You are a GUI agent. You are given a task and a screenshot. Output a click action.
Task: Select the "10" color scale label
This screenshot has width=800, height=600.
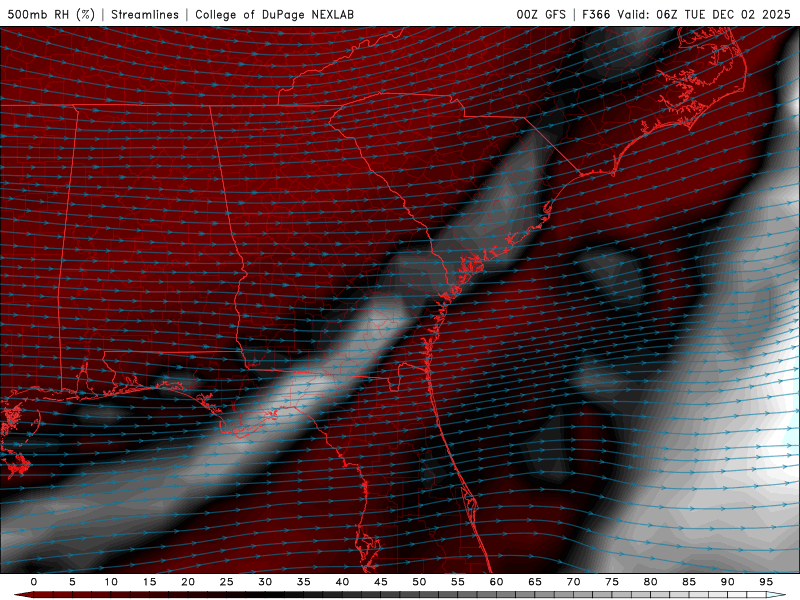tap(111, 582)
